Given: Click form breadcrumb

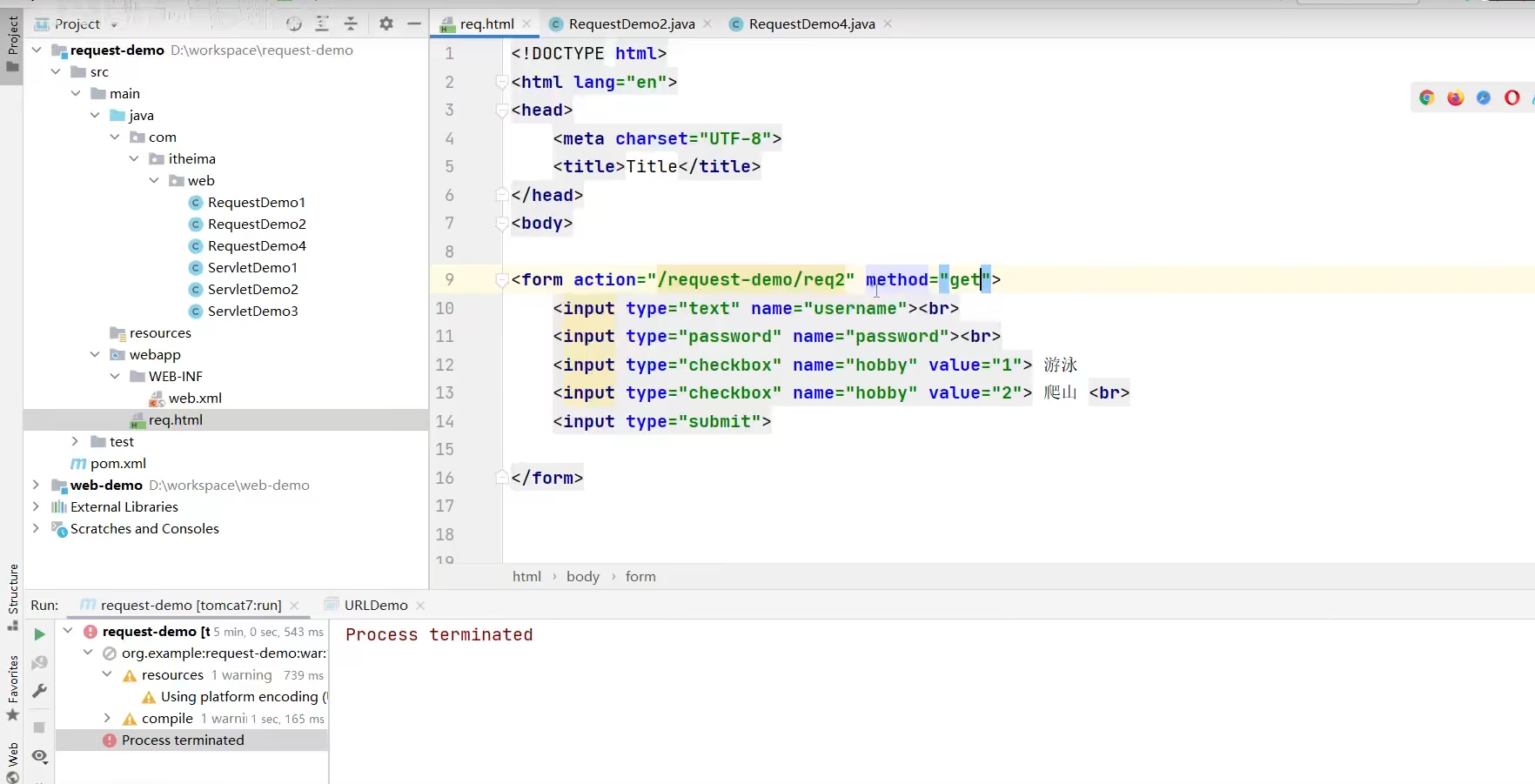Looking at the screenshot, I should point(640,576).
